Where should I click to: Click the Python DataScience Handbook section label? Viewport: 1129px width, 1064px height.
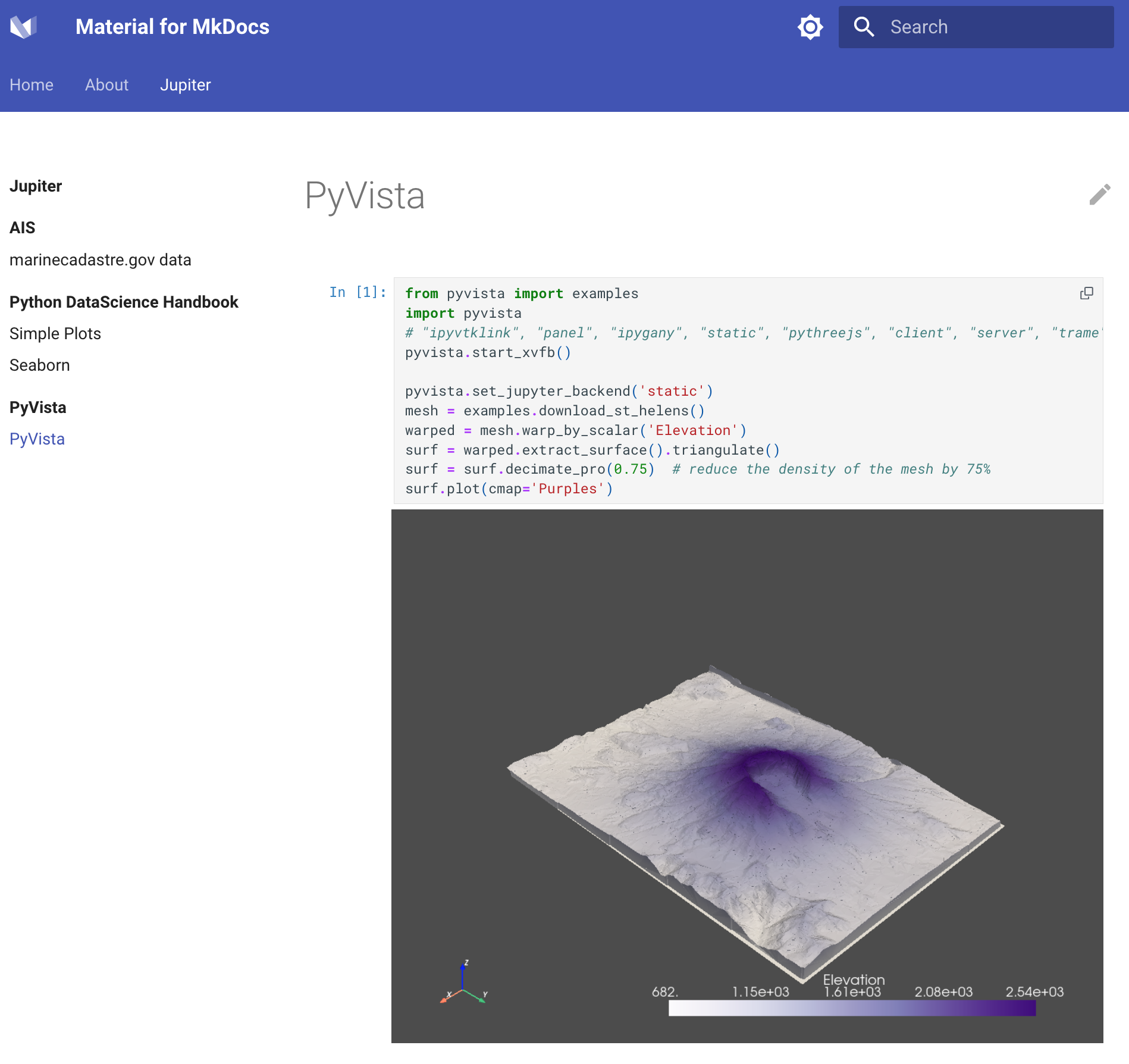[x=124, y=302]
